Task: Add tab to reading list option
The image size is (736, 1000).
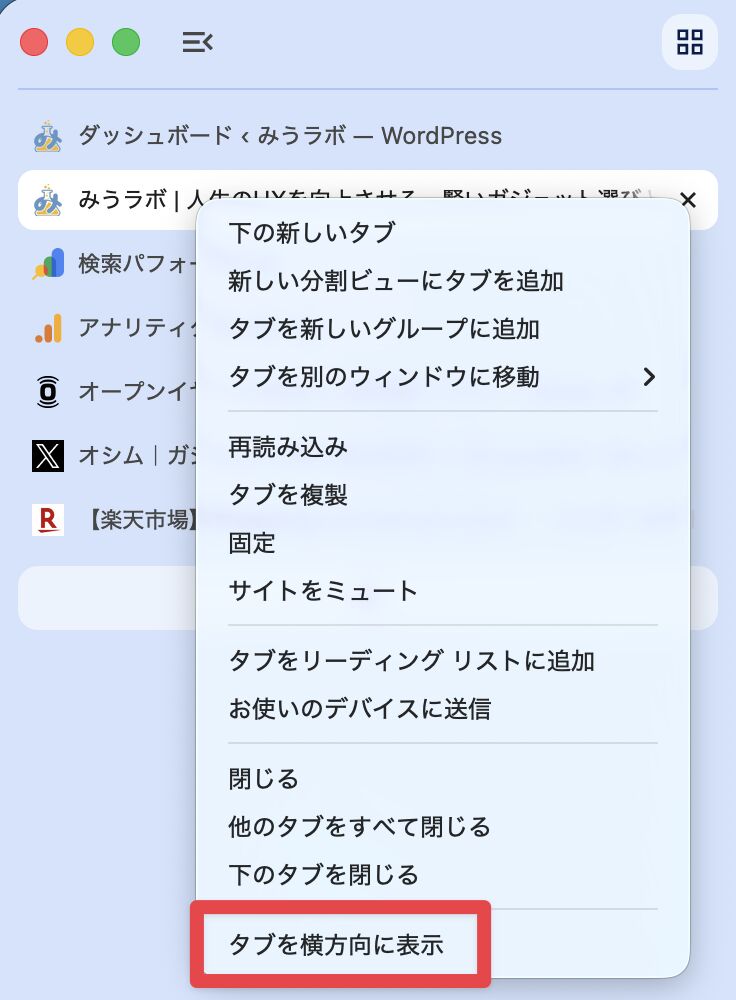Action: point(411,661)
